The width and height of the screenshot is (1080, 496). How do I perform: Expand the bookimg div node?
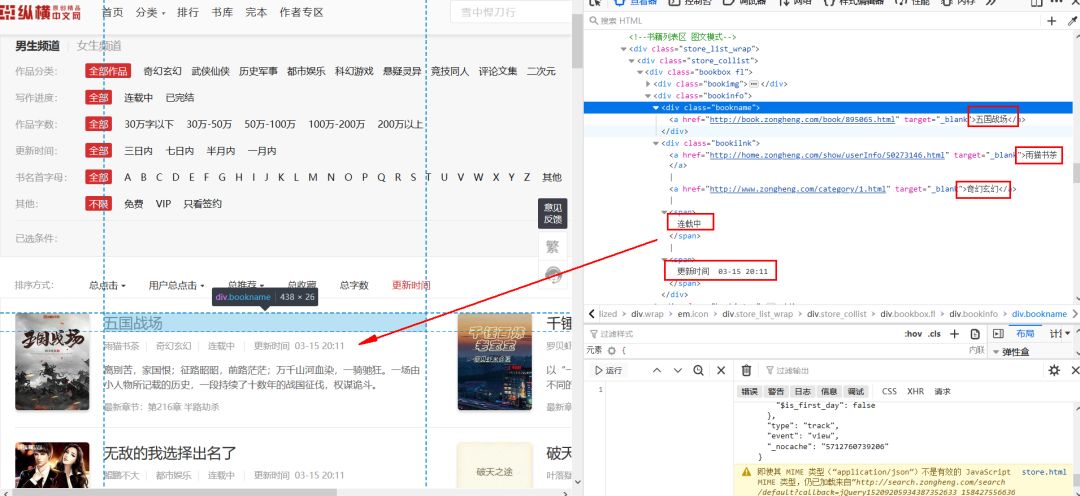(x=648, y=84)
